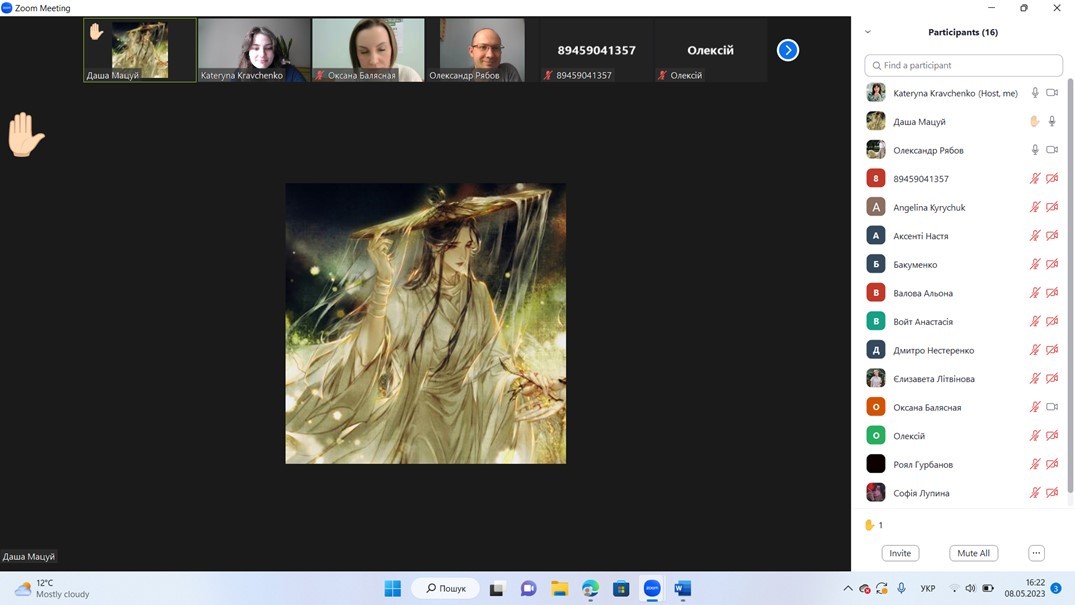Select the 89459041357 video tile
The width and height of the screenshot is (1075, 605).
click(x=596, y=50)
